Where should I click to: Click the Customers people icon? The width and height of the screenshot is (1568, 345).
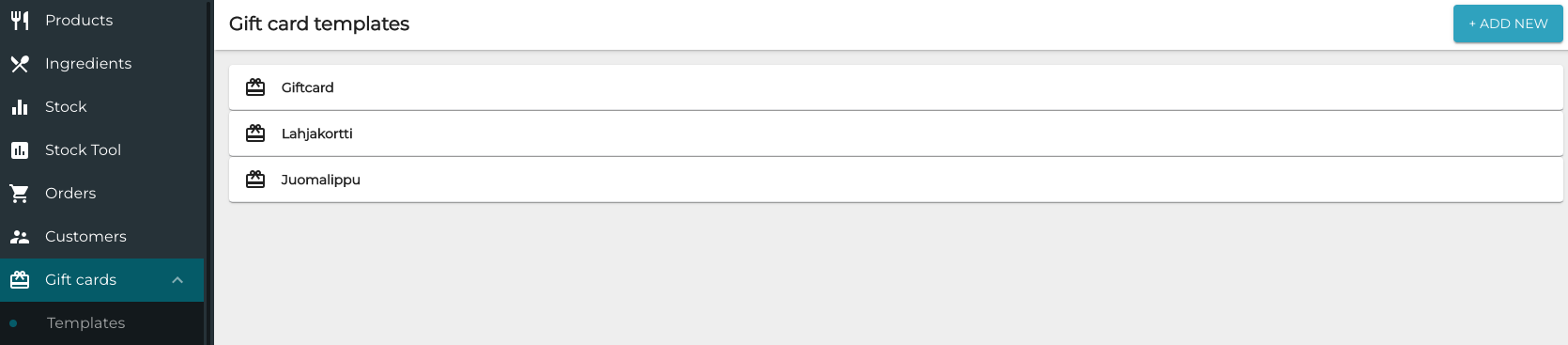(20, 237)
